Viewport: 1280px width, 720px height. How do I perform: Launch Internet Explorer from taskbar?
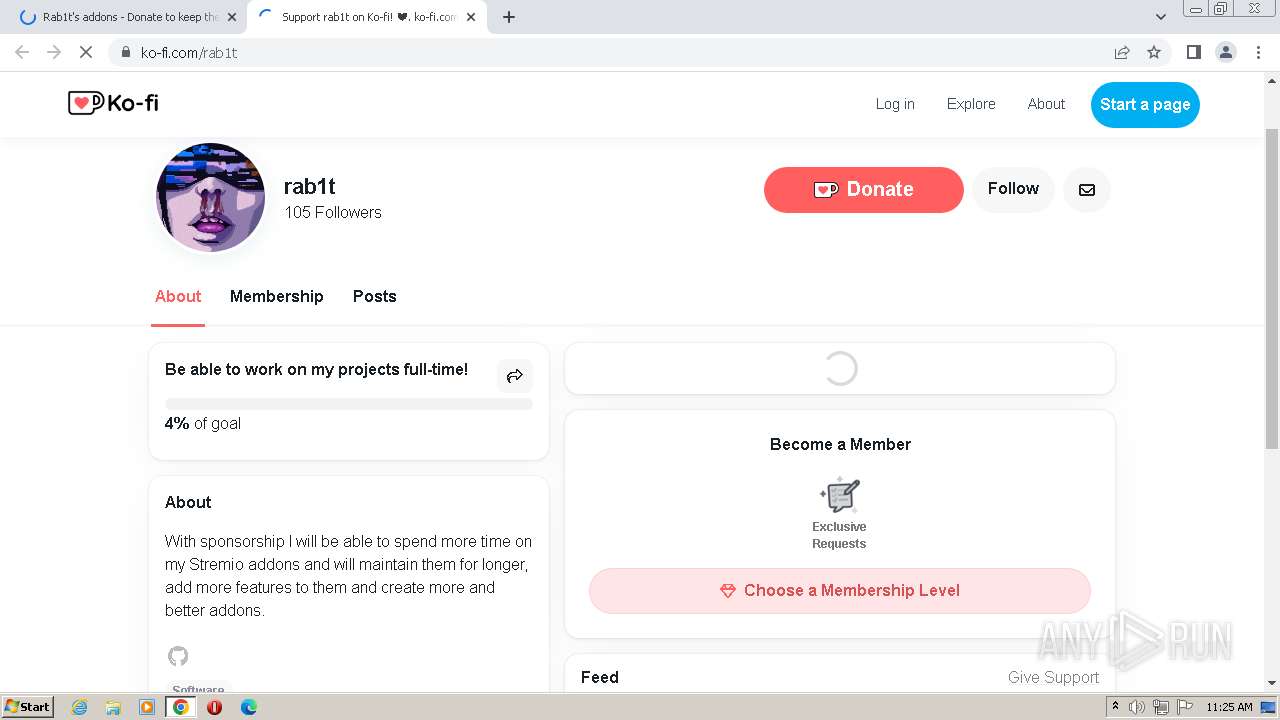pos(79,707)
